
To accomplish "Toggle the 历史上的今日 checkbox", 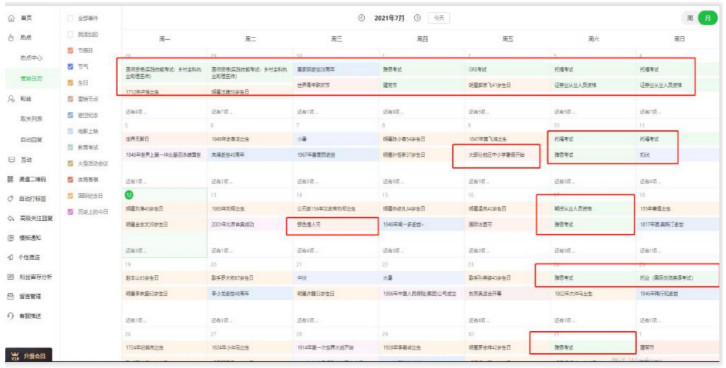I will [70, 212].
